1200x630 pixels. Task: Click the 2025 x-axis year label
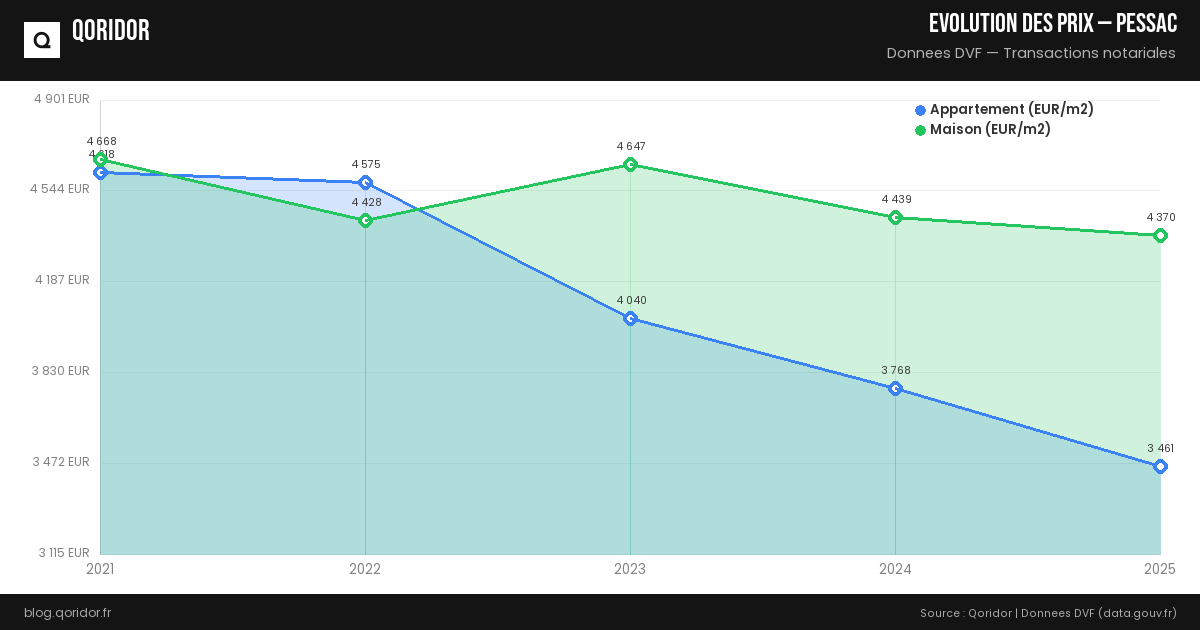1159,569
